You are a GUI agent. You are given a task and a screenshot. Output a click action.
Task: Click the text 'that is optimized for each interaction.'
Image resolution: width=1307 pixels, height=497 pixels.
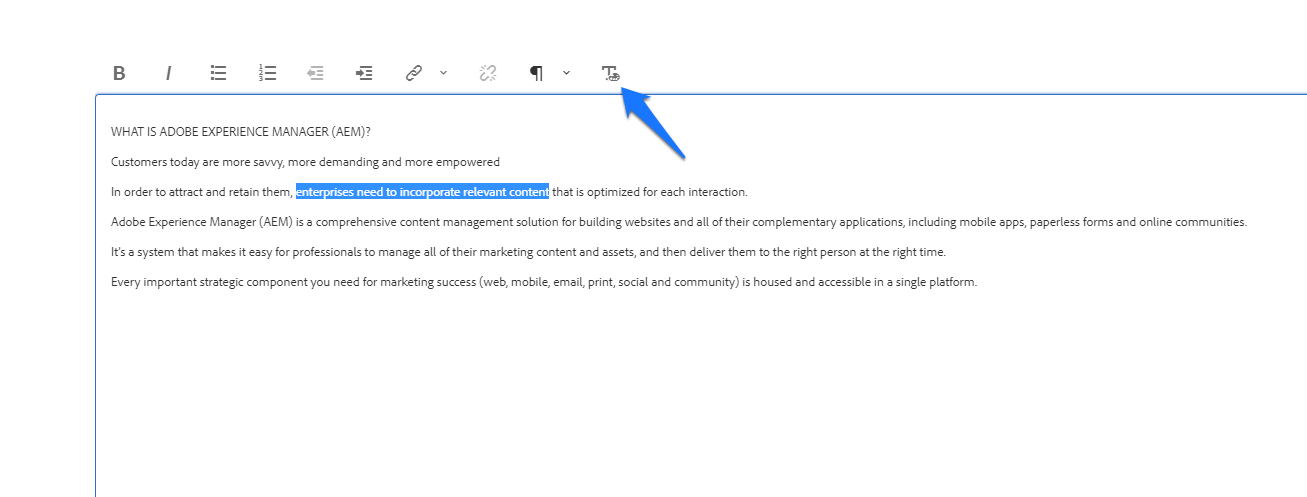click(x=650, y=192)
